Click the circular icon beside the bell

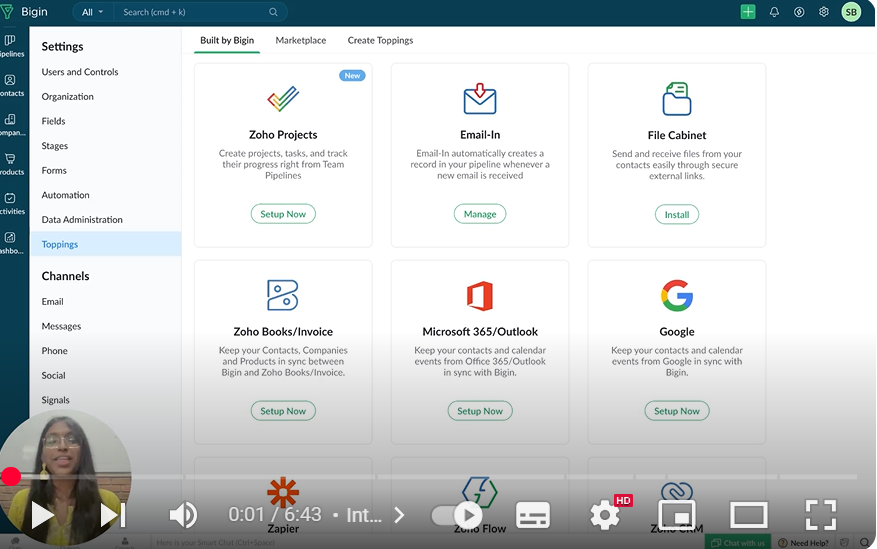799,12
